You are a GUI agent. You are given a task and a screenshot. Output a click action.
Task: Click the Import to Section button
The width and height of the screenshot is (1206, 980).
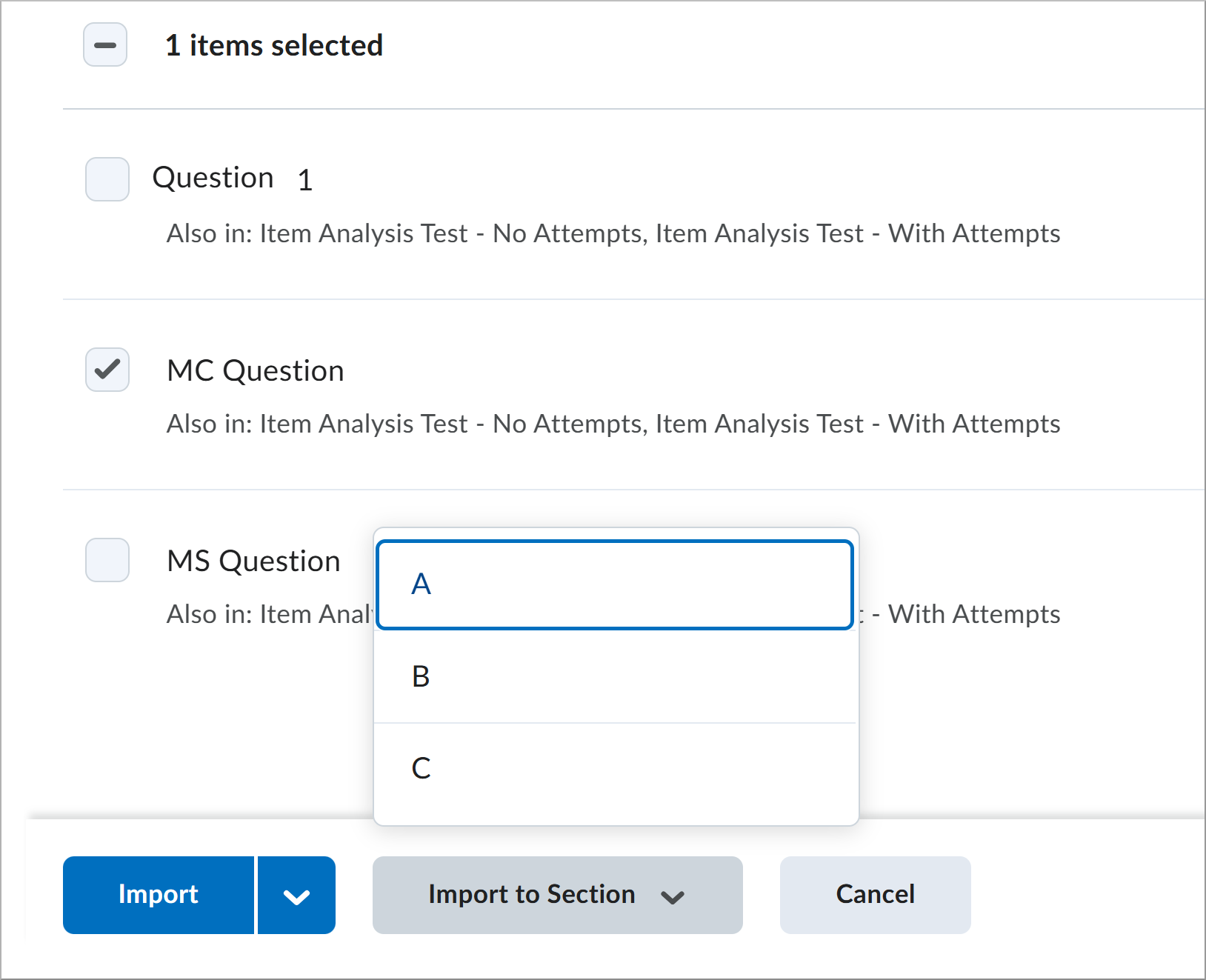pos(532,895)
